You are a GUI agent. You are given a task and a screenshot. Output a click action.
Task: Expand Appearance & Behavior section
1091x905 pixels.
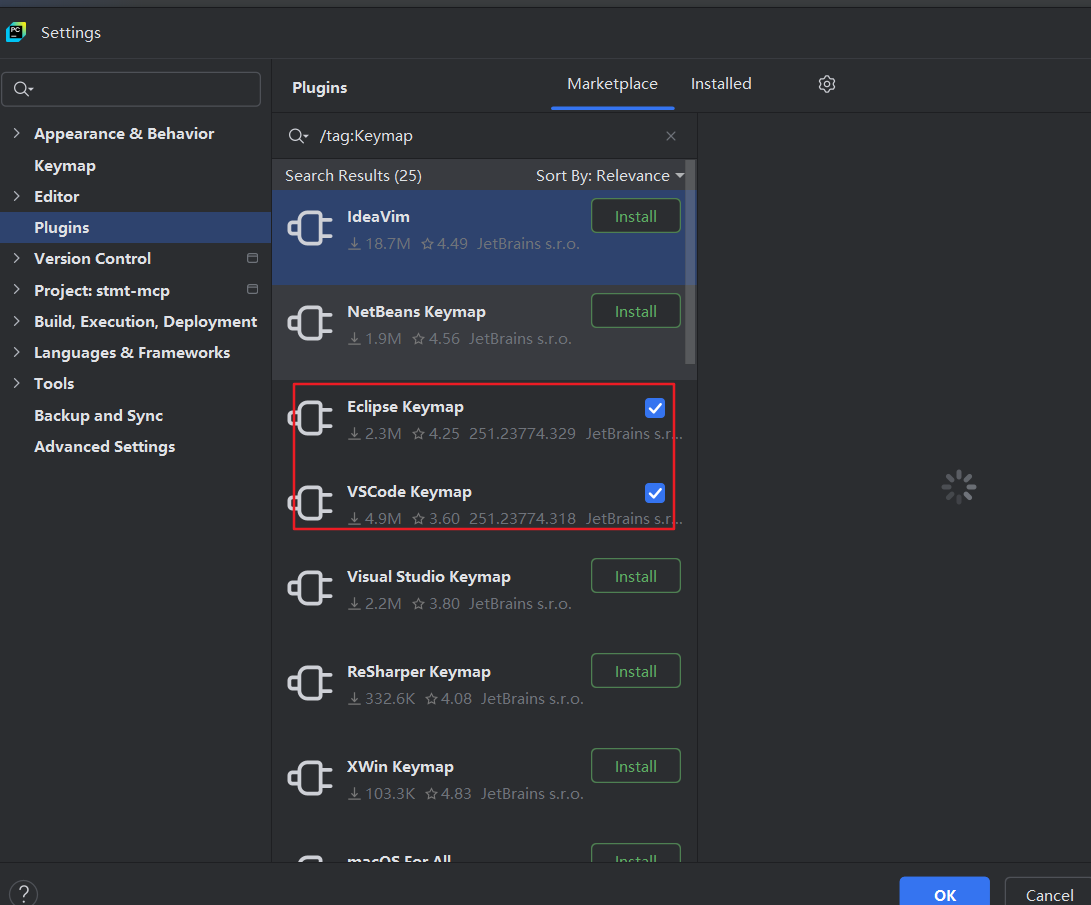click(17, 133)
